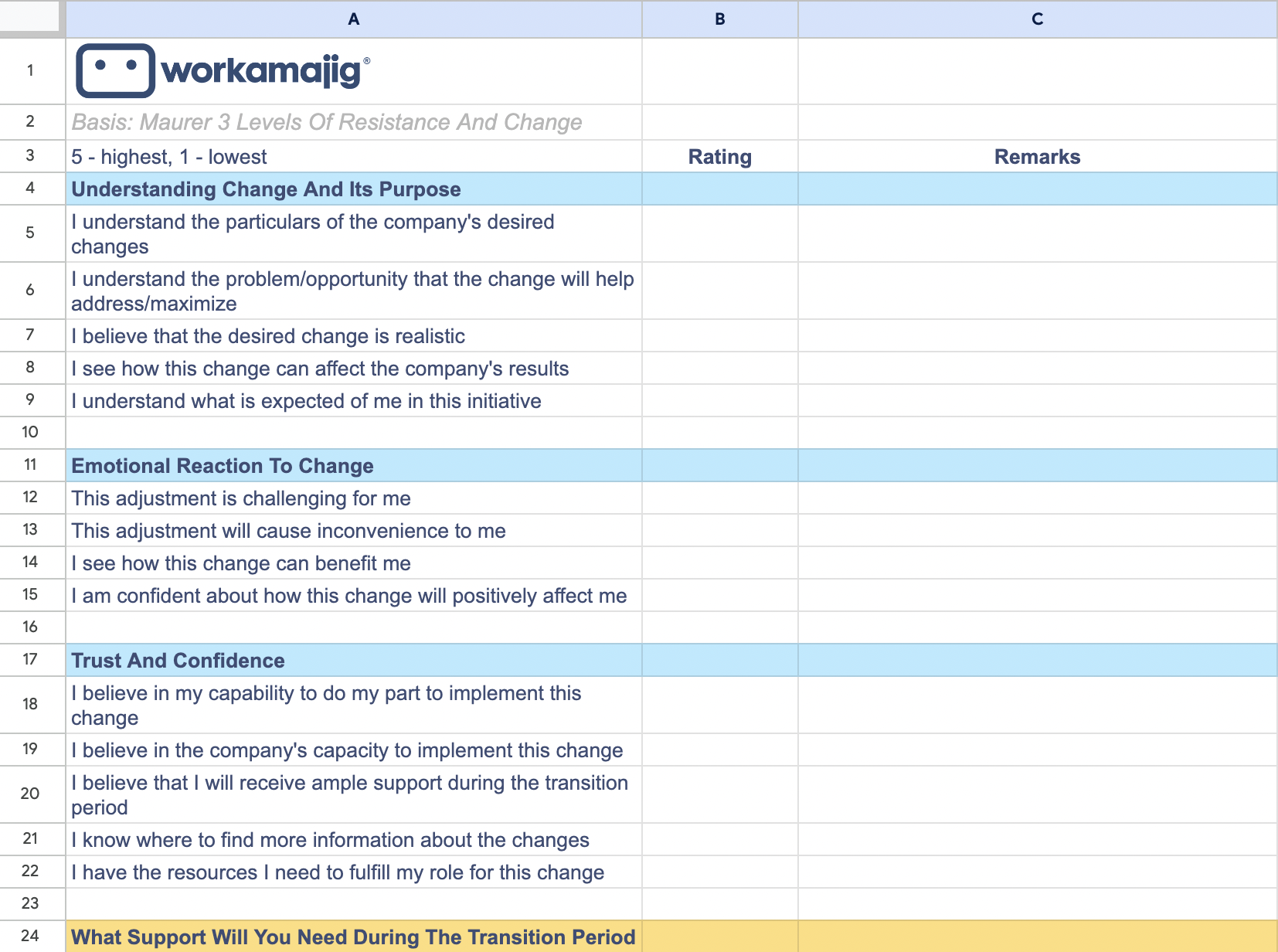This screenshot has width=1278, height=952.
Task: Select column B header
Action: point(719,19)
